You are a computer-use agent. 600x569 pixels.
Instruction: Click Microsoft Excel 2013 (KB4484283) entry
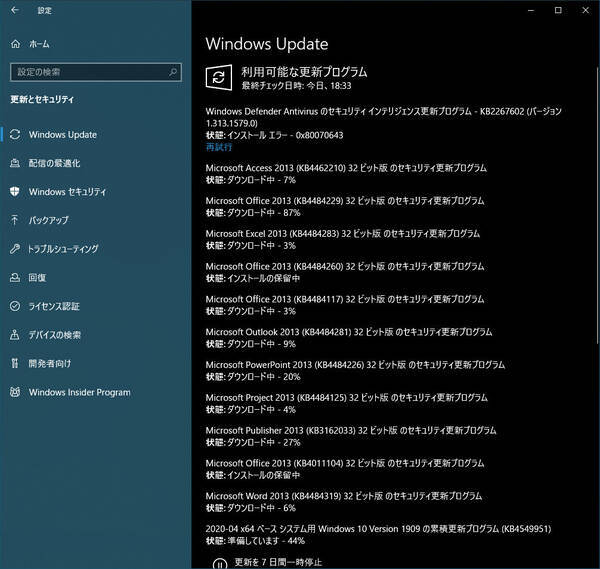tap(342, 234)
